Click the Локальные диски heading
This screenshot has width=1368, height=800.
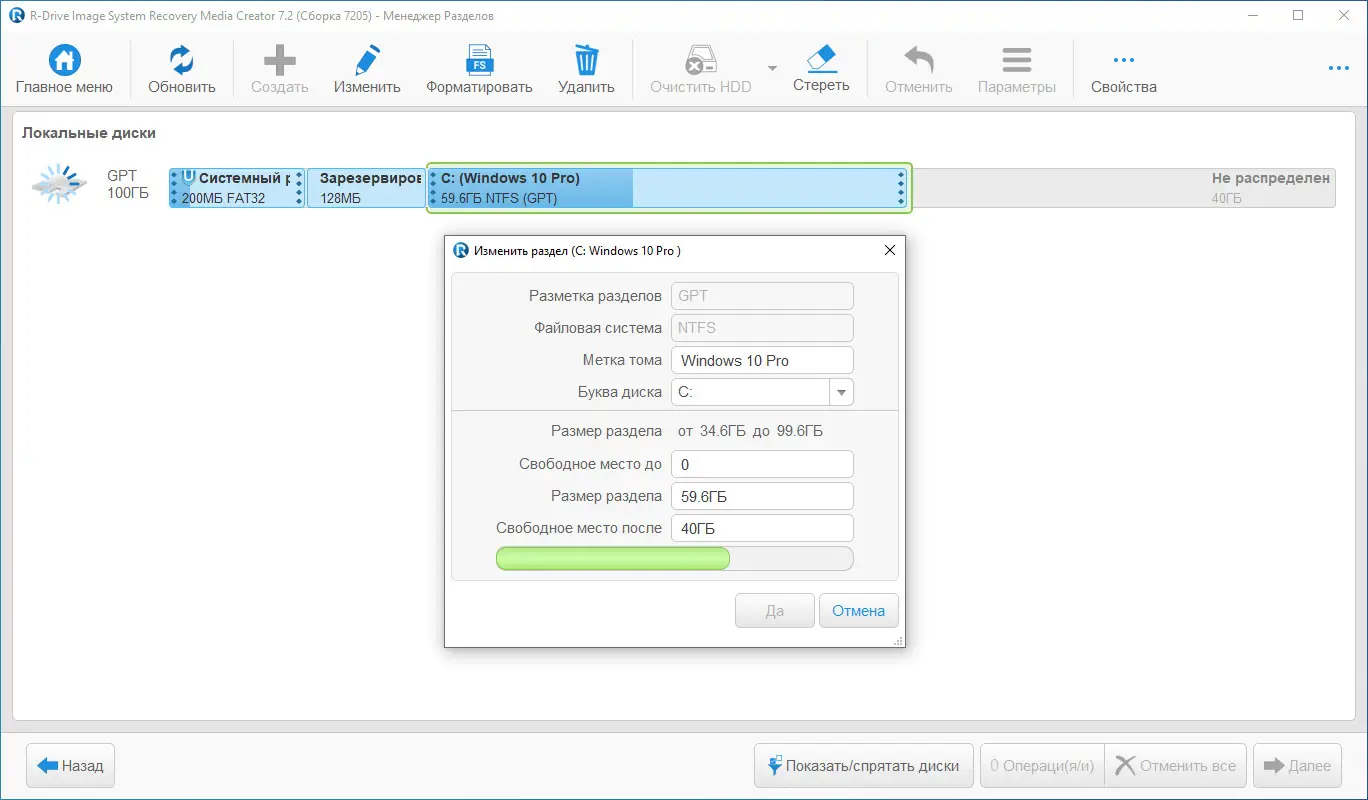point(89,133)
